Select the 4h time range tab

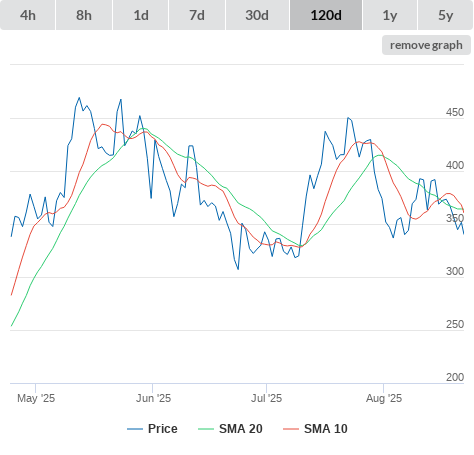pyautogui.click(x=28, y=15)
